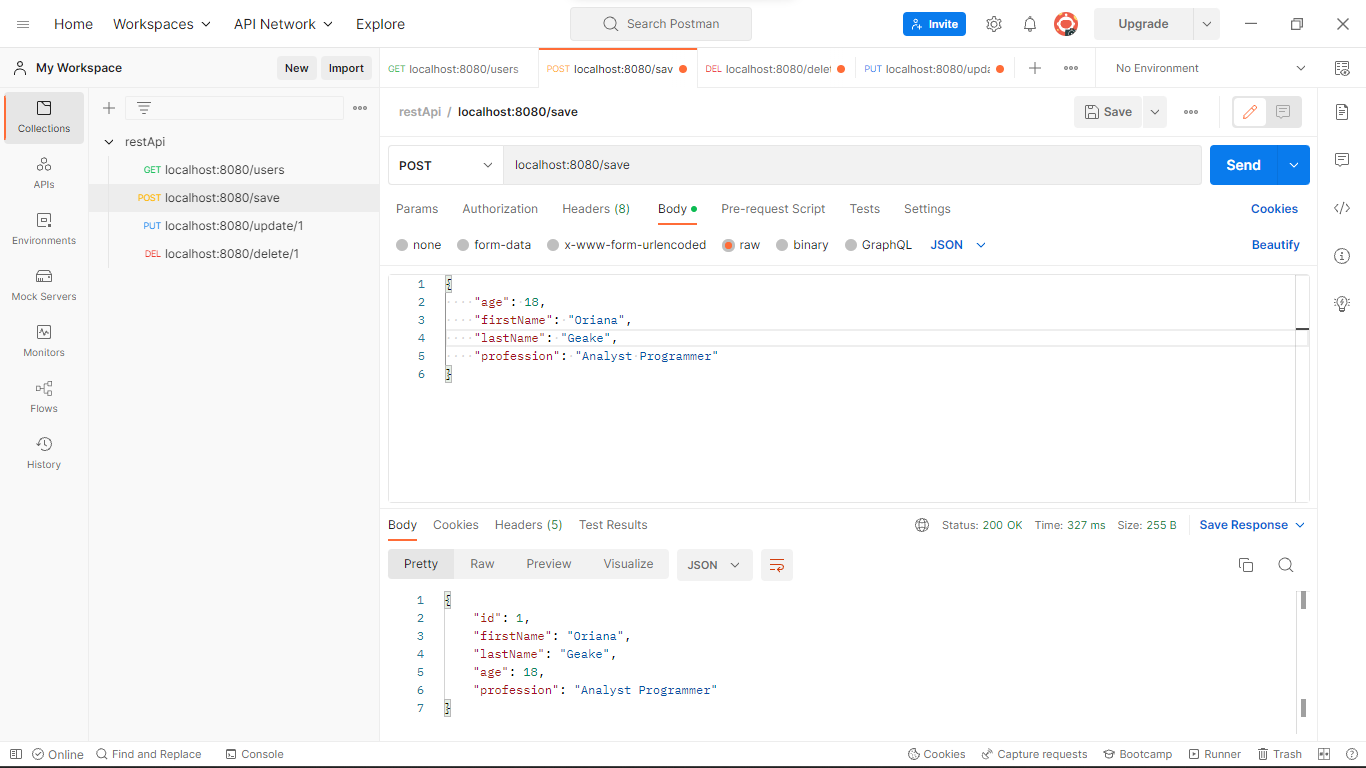Open the Flows sidebar panel
This screenshot has height=768, width=1366.
click(44, 397)
